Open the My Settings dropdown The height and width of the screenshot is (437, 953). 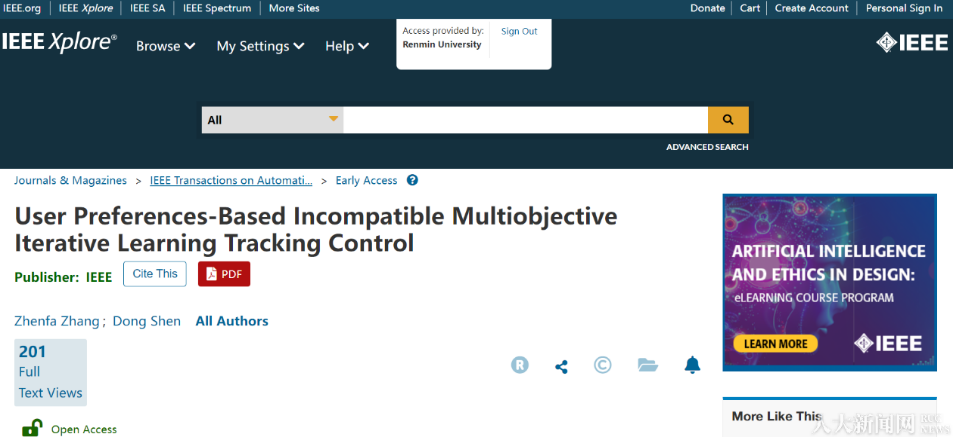tap(260, 46)
